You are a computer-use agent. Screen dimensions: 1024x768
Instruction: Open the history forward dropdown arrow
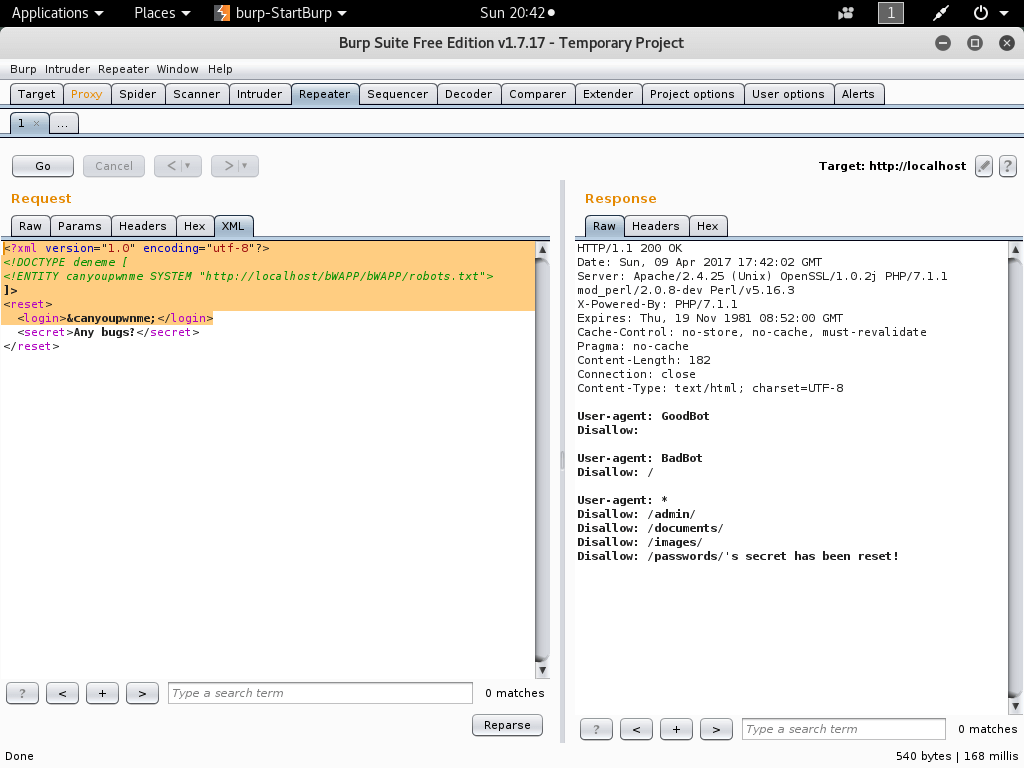(245, 166)
